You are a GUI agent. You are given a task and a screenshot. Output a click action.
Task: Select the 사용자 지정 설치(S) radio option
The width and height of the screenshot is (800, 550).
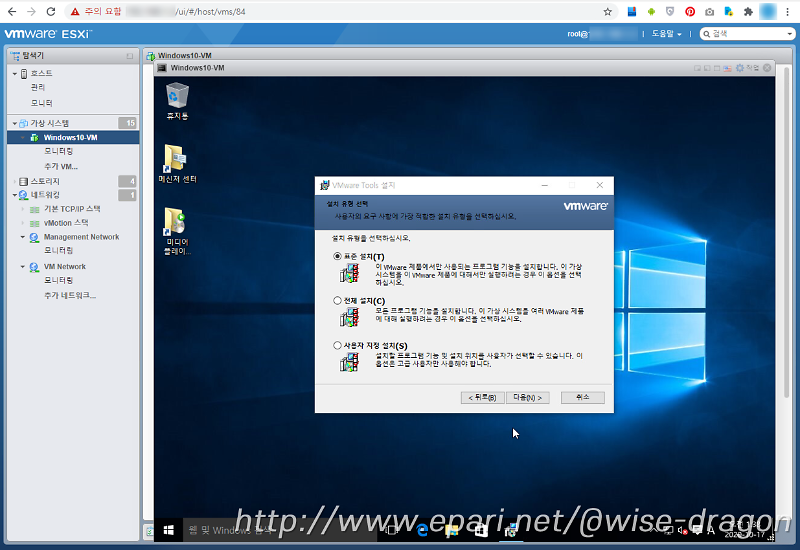[337, 345]
